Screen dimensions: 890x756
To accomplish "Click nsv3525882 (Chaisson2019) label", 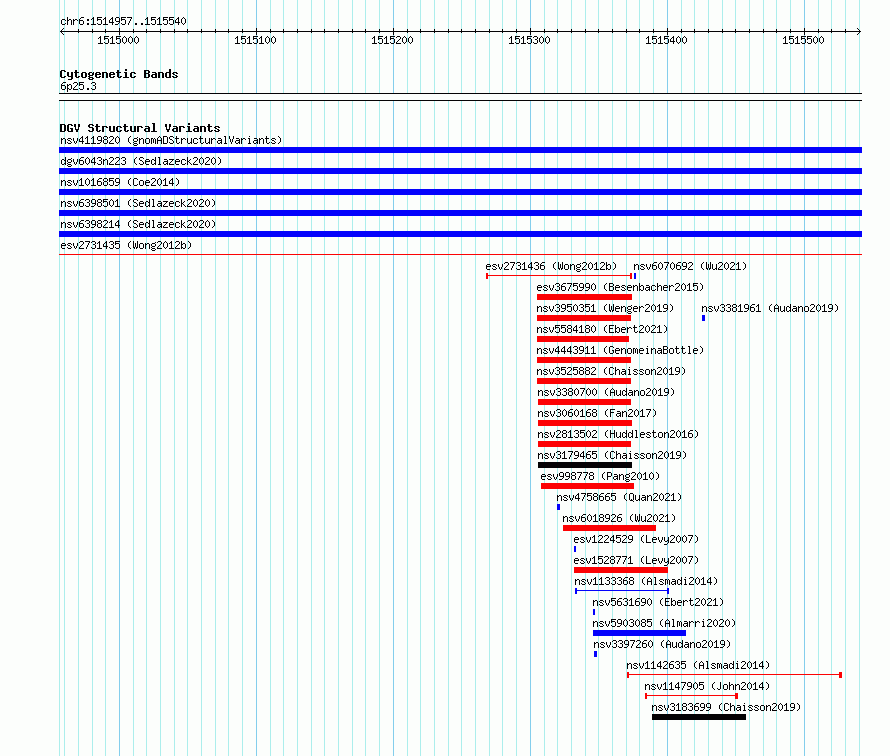I will pos(611,371).
